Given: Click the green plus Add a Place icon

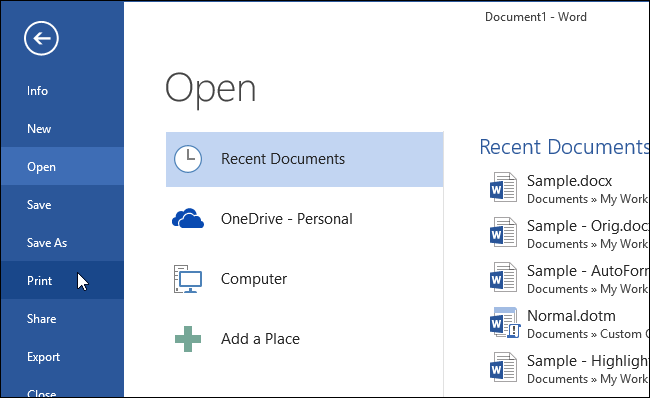Looking at the screenshot, I should [x=188, y=339].
